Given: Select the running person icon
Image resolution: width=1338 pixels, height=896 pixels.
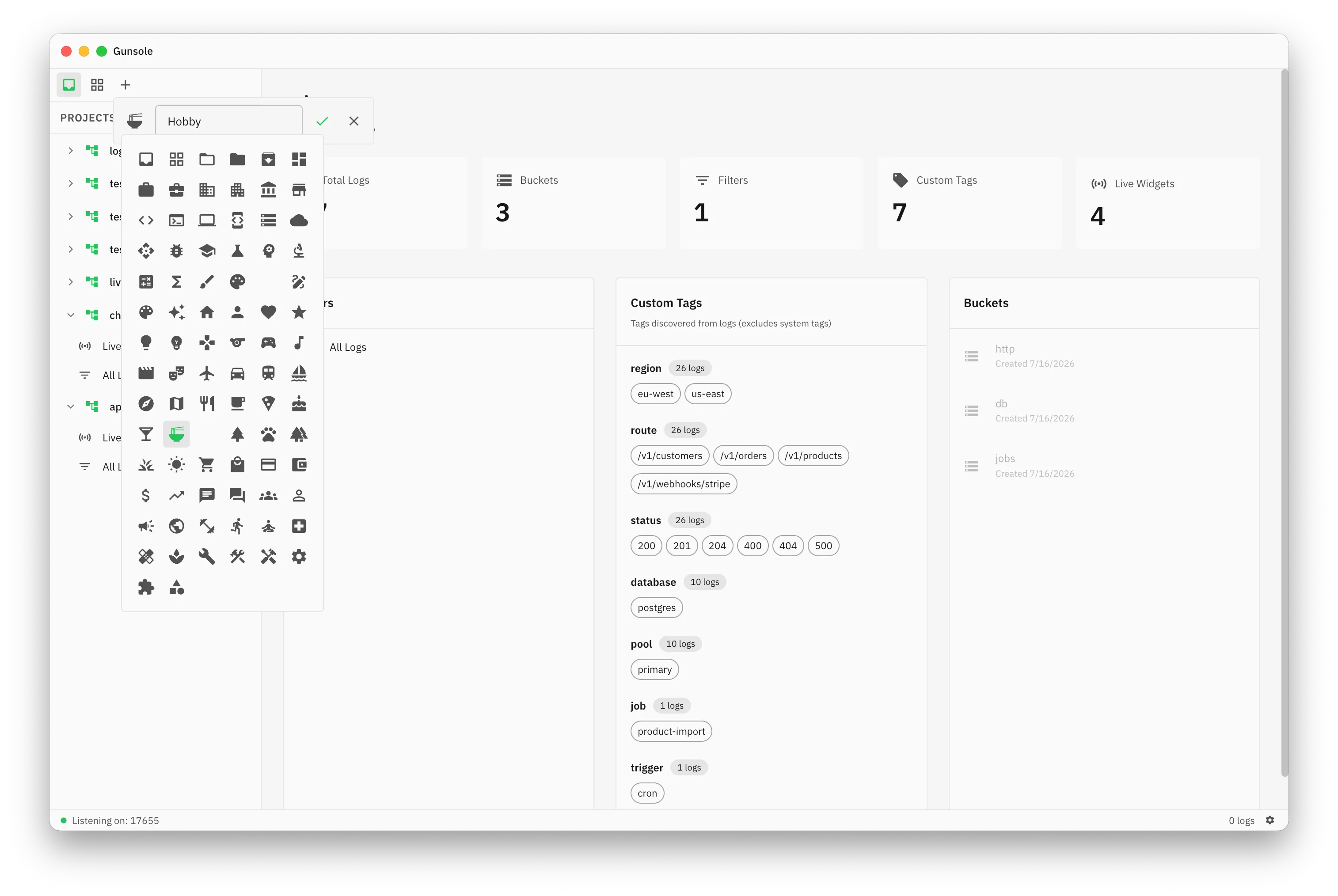Looking at the screenshot, I should pos(238,526).
